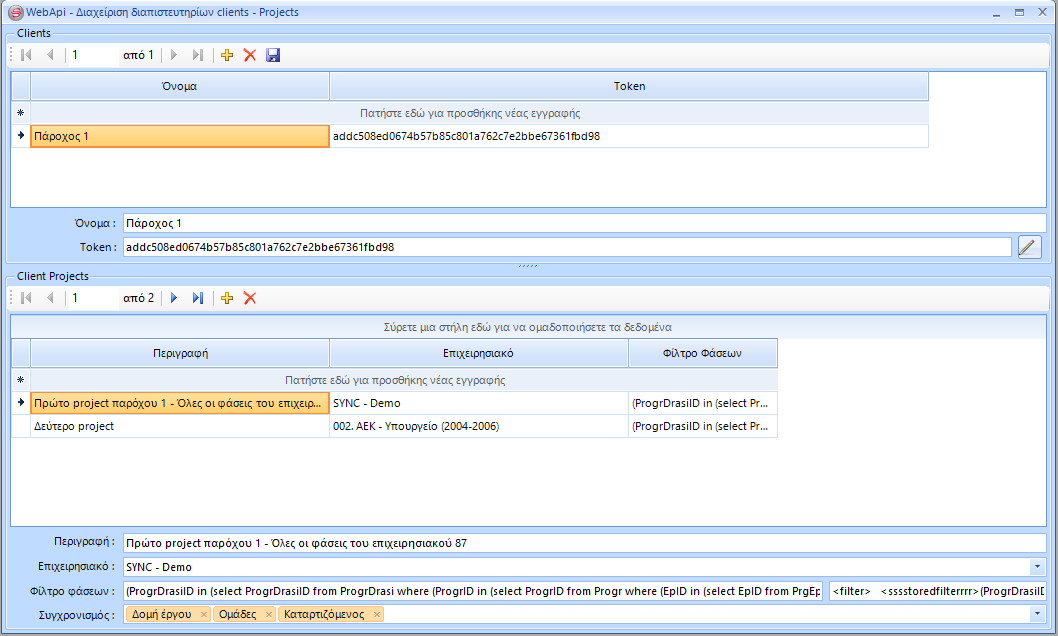Delete the selected client project
This screenshot has width=1058, height=636.
[250, 298]
